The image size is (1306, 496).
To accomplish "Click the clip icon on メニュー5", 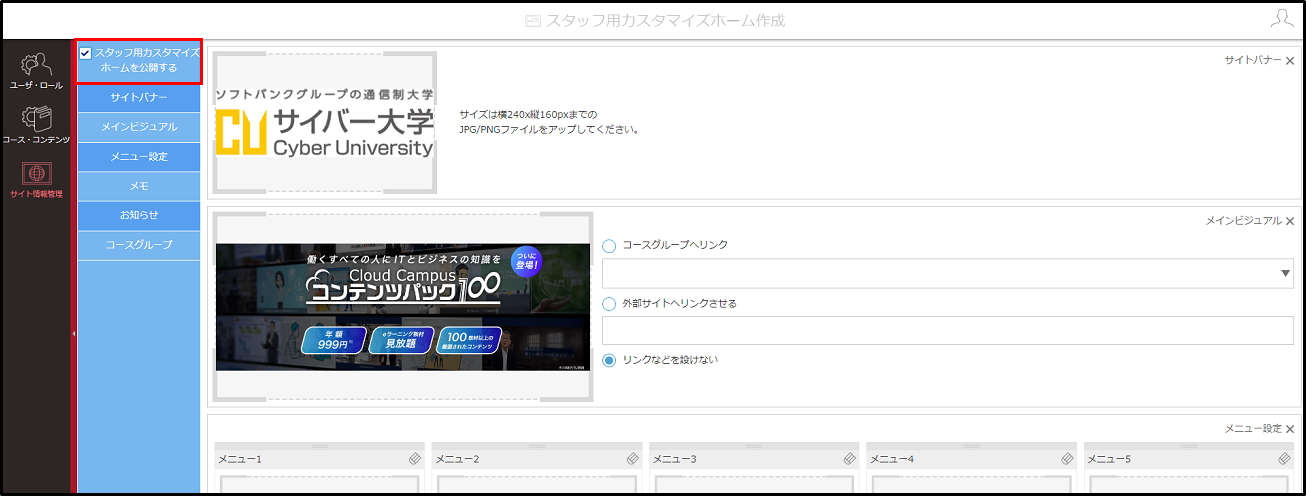I will point(1285,459).
